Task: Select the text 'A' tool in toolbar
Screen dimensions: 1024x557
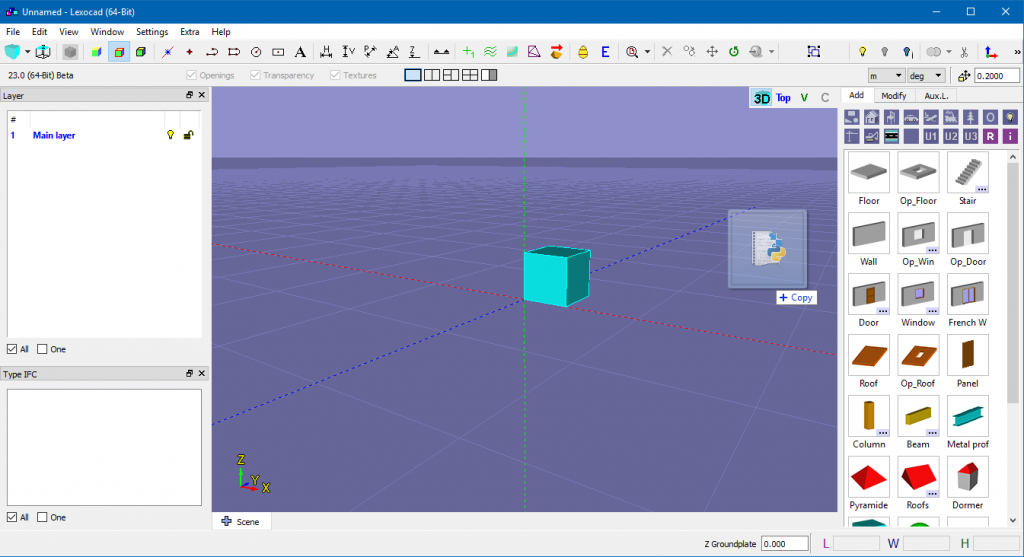Action: [300, 52]
